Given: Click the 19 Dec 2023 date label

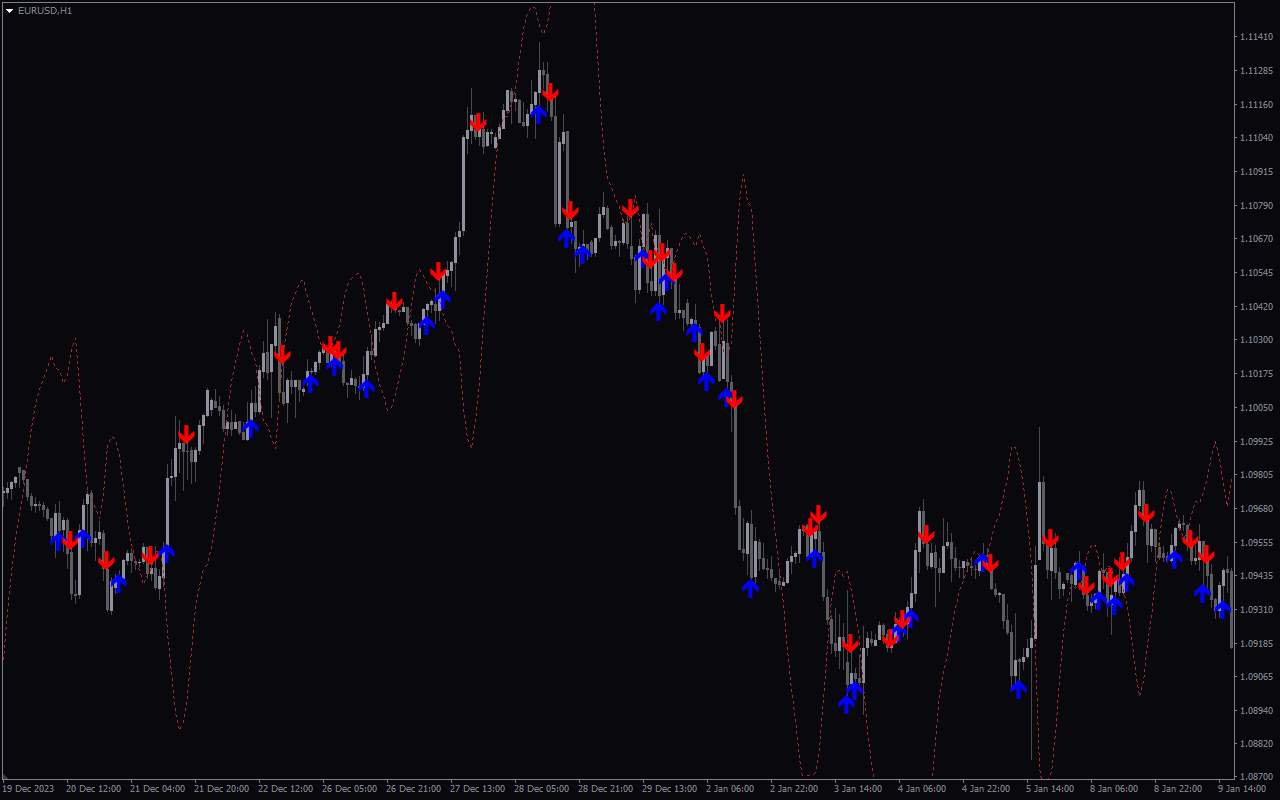Looking at the screenshot, I should click(28, 789).
